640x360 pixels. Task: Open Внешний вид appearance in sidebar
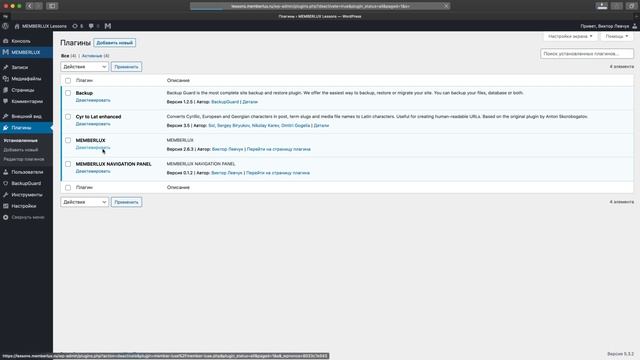pyautogui.click(x=26, y=116)
